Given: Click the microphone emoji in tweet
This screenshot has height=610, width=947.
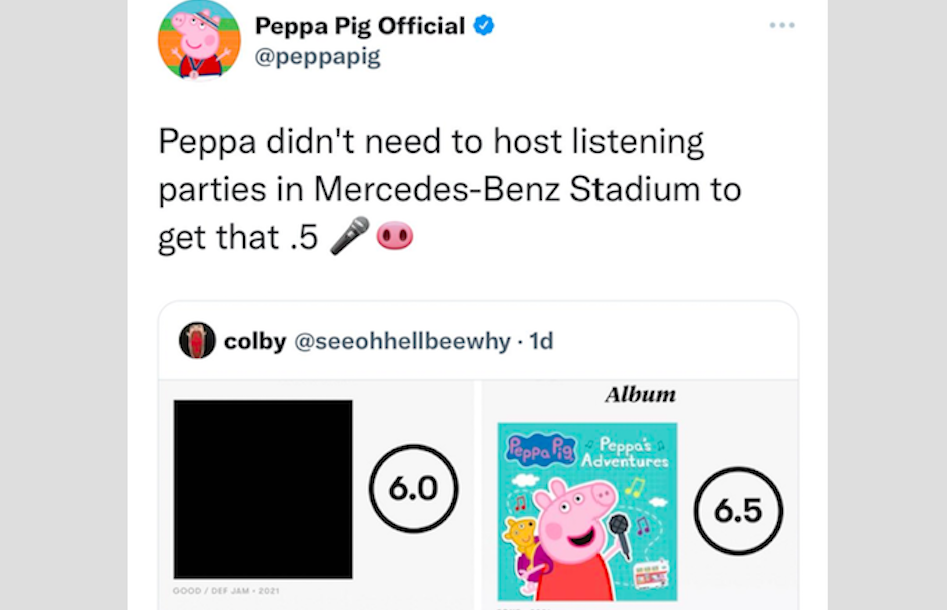Looking at the screenshot, I should click(x=350, y=236).
